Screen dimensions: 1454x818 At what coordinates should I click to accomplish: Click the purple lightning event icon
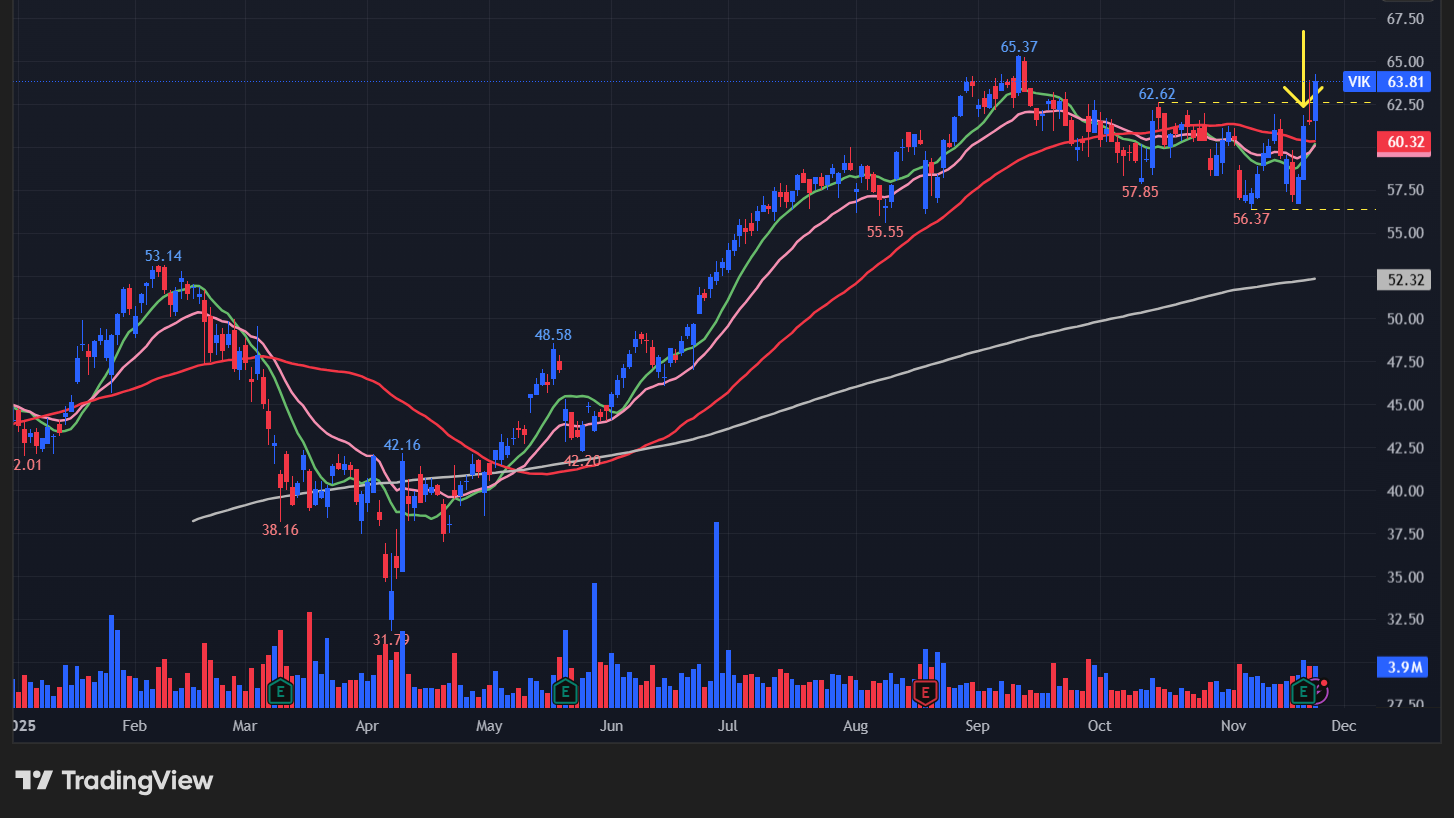pyautogui.click(x=1321, y=689)
